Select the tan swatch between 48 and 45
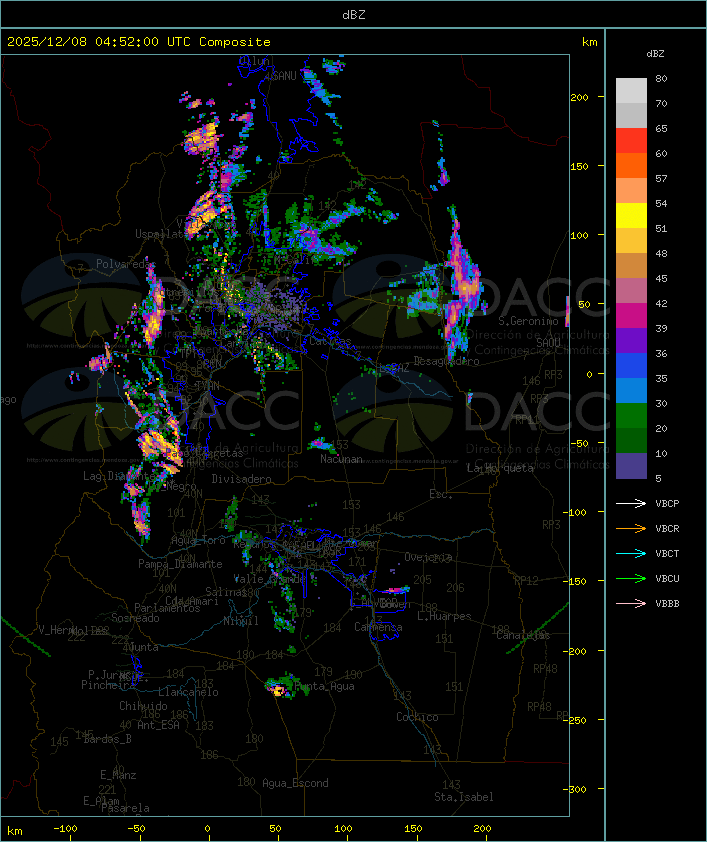This screenshot has width=707, height=842. [x=631, y=265]
